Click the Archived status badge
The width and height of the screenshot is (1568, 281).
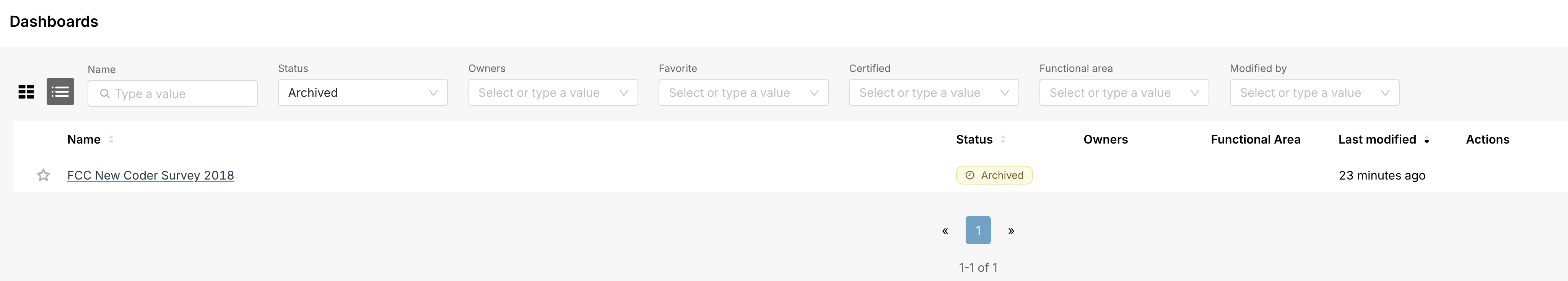point(994,176)
